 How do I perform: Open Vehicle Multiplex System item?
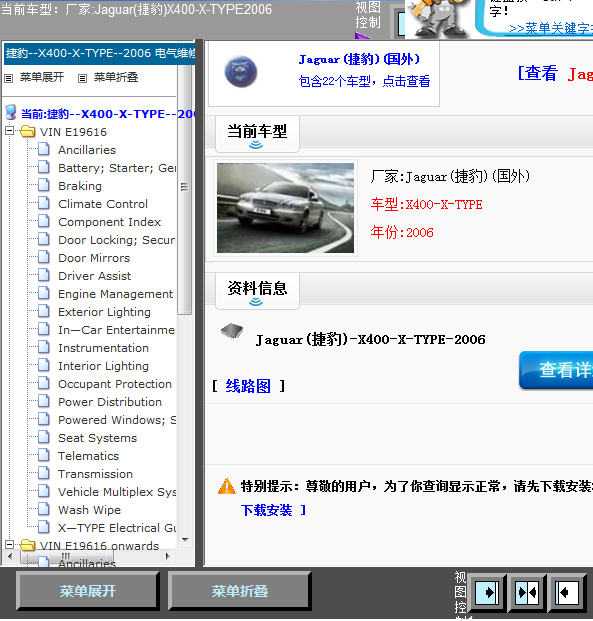coord(117,492)
